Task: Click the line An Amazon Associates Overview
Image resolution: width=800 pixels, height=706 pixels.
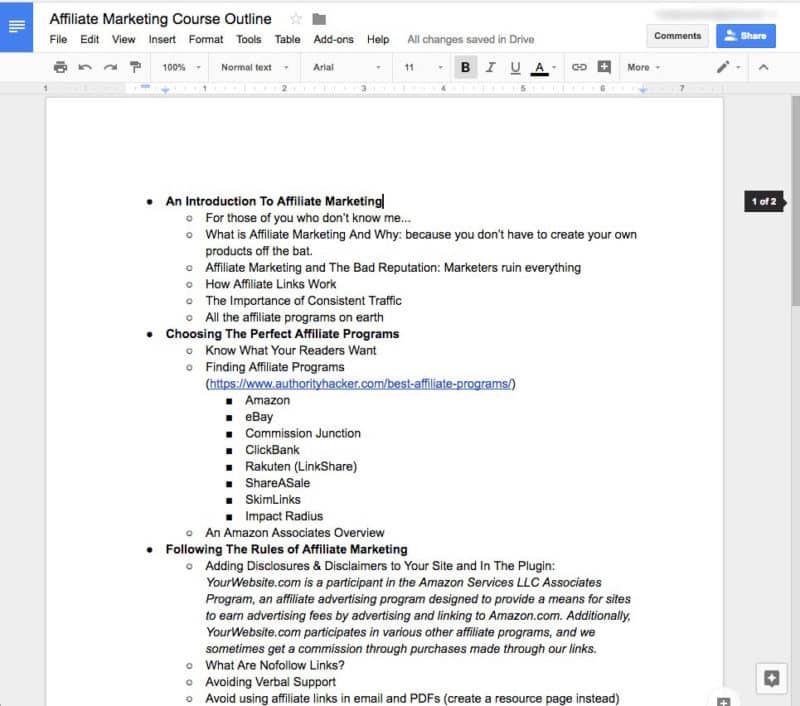Action: click(294, 533)
